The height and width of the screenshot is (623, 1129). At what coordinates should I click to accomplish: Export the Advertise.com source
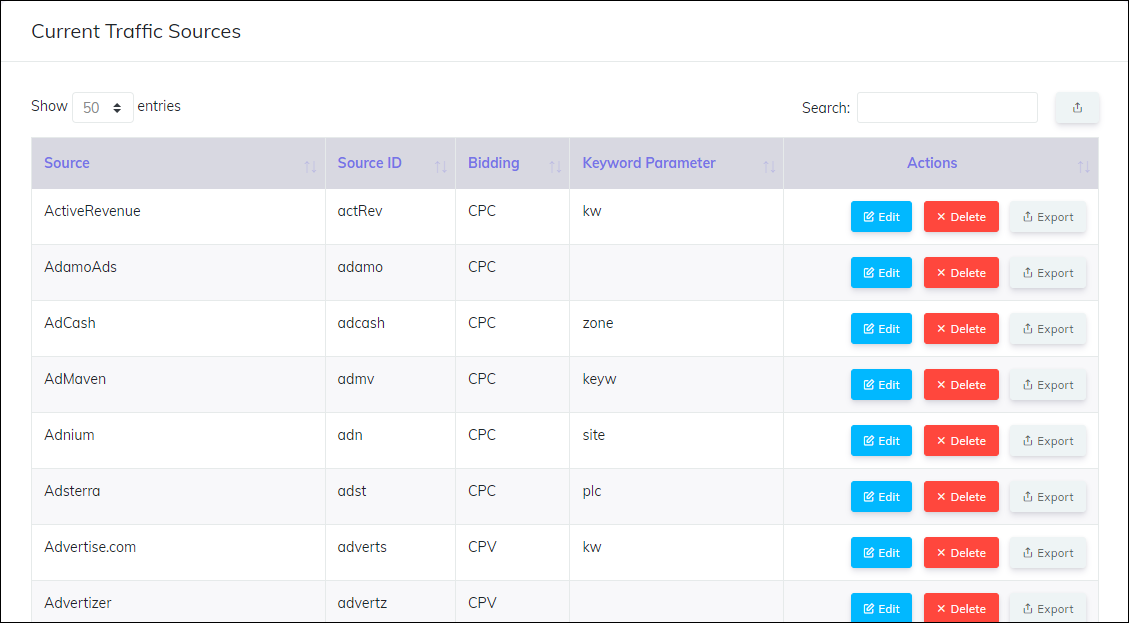(x=1048, y=552)
